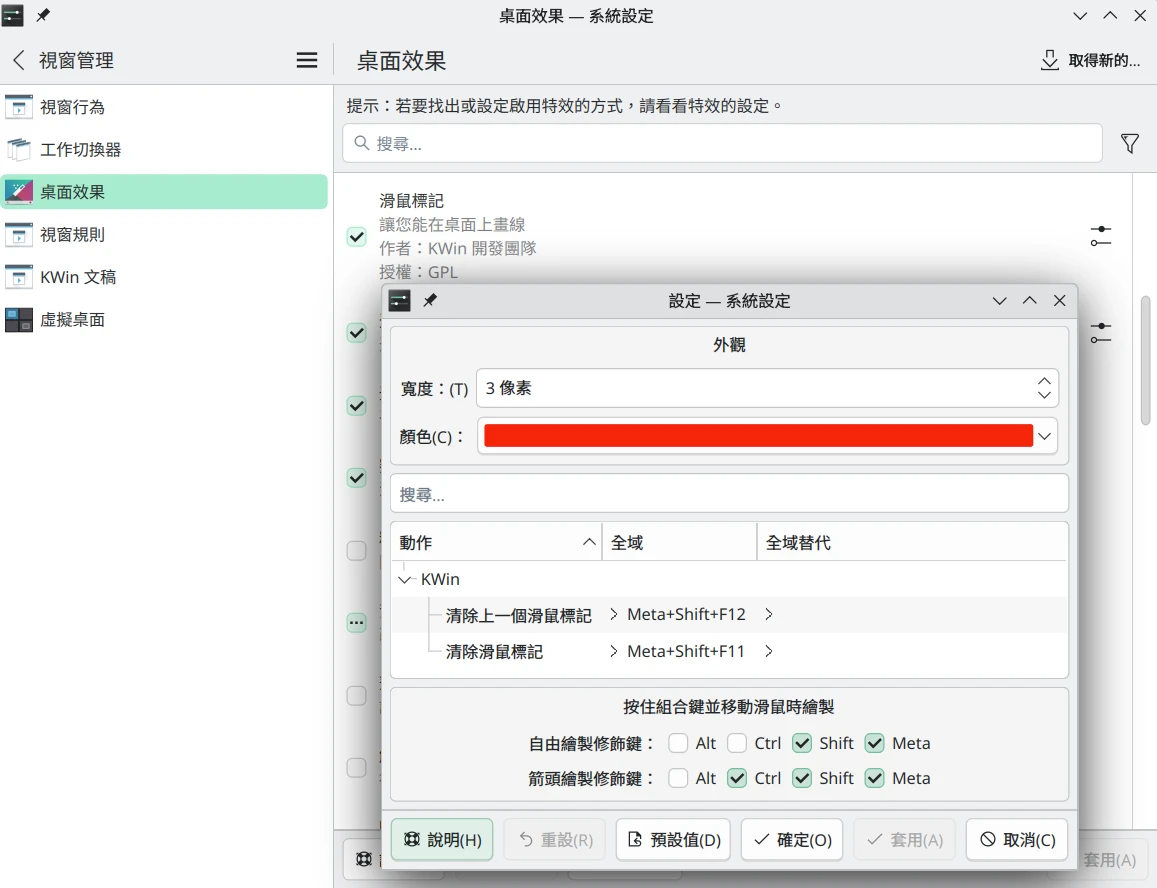Select 虛擬桌面 icon in sidebar

coord(19,320)
